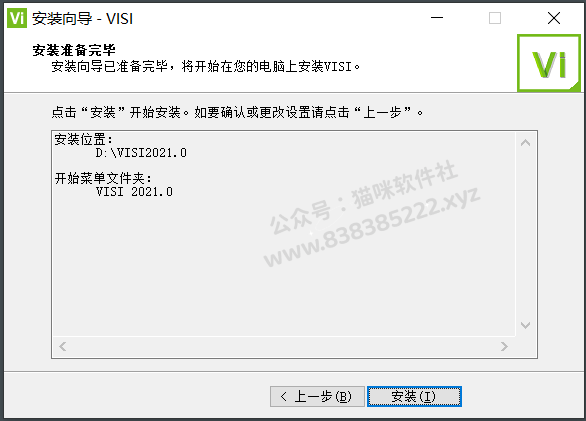Click the scroll up arrow in summary box
Screen dimensions: 586x421
pyautogui.click(x=525, y=142)
